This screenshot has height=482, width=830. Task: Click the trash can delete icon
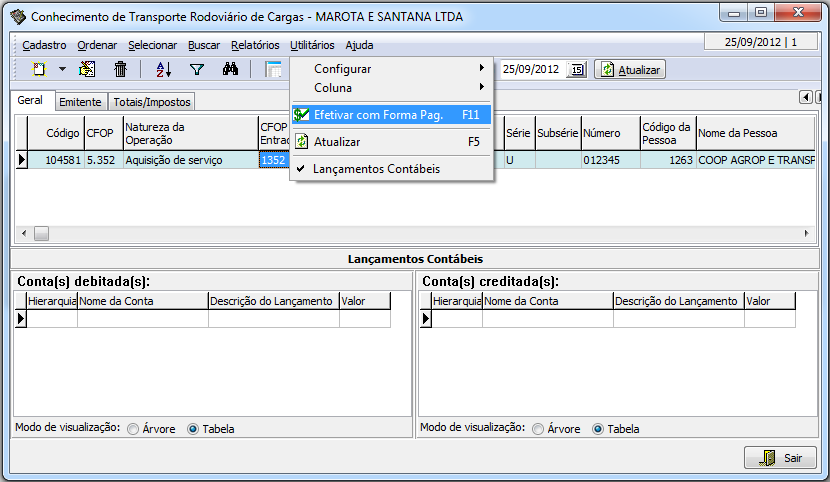click(120, 69)
